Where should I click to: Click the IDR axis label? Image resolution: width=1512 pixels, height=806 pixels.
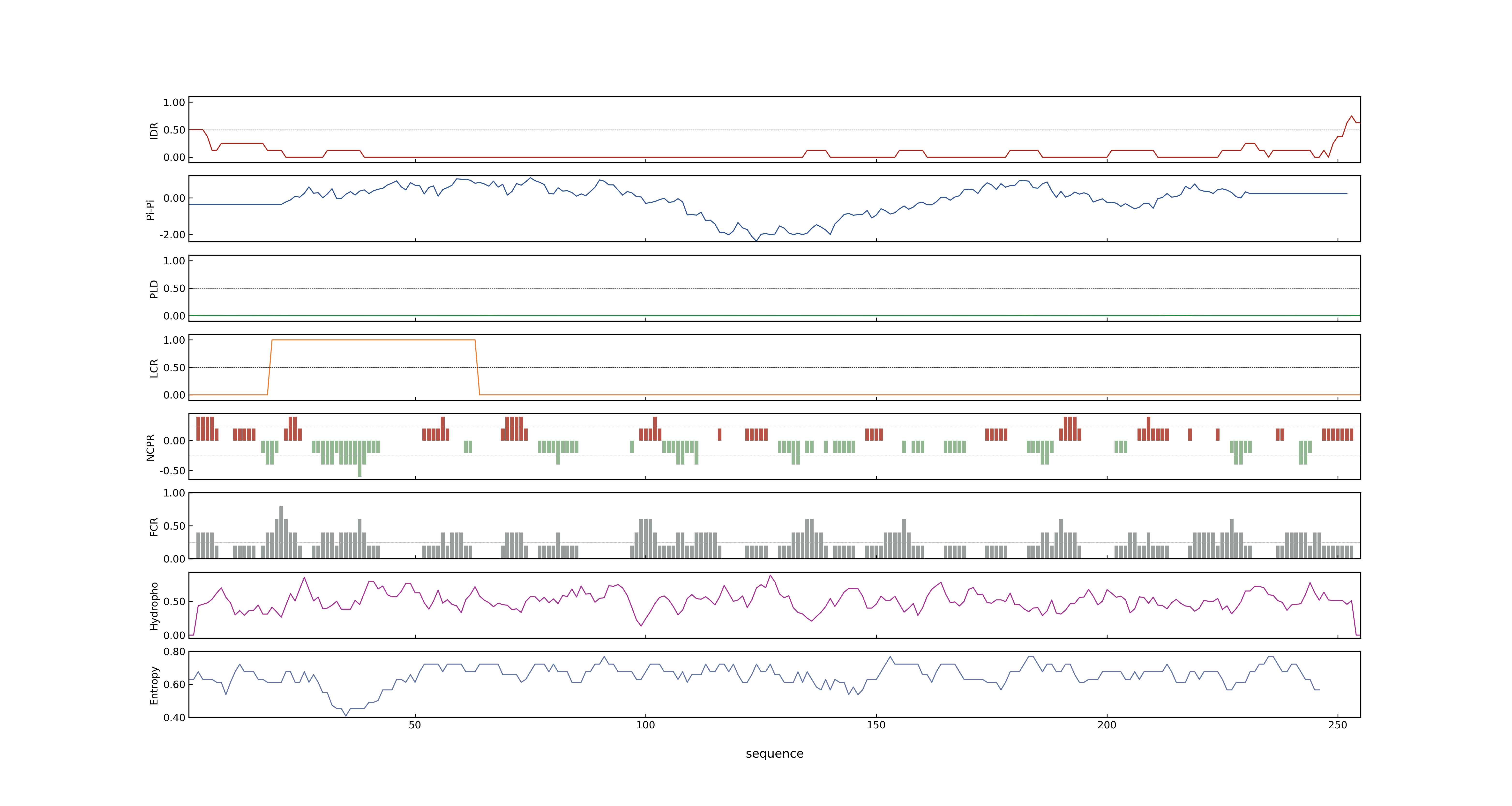point(154,130)
